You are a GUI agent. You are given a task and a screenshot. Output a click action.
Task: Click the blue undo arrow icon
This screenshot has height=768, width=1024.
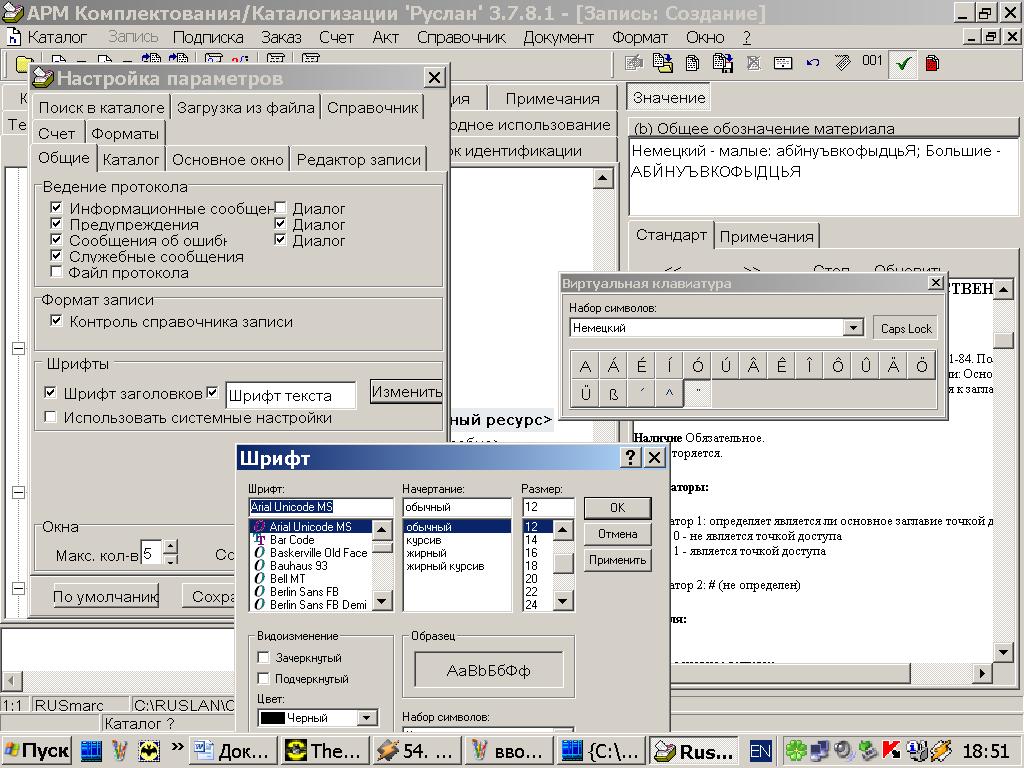click(x=812, y=63)
